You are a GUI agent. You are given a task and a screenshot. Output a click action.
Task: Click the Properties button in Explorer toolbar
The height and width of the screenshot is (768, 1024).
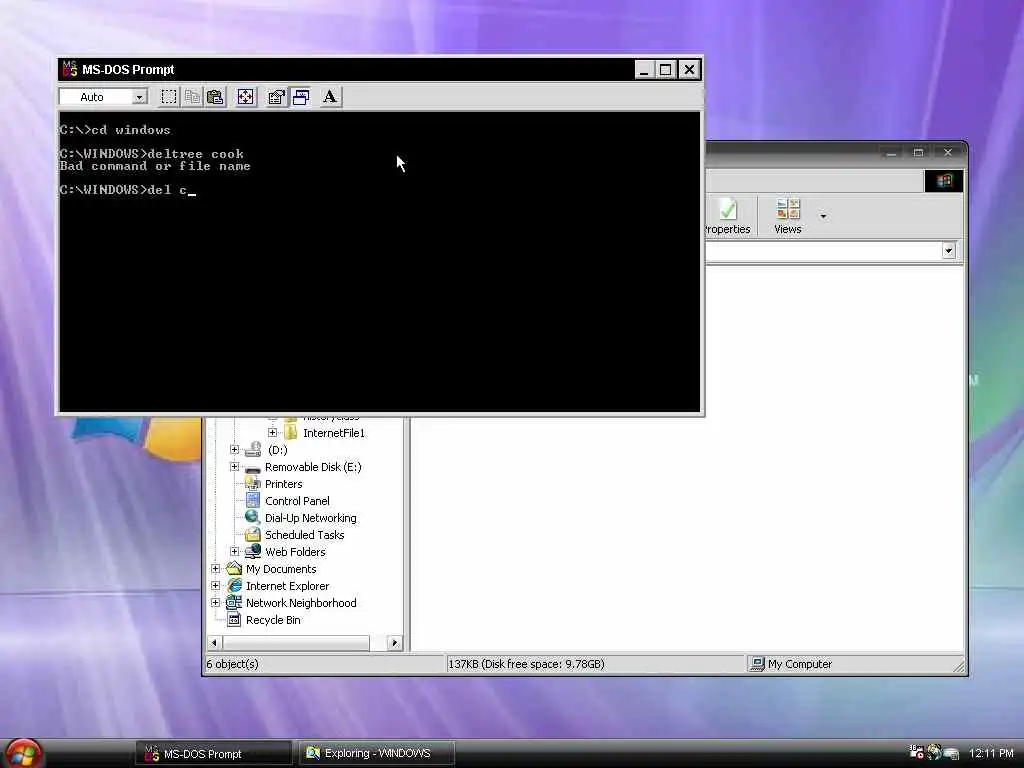(x=728, y=217)
